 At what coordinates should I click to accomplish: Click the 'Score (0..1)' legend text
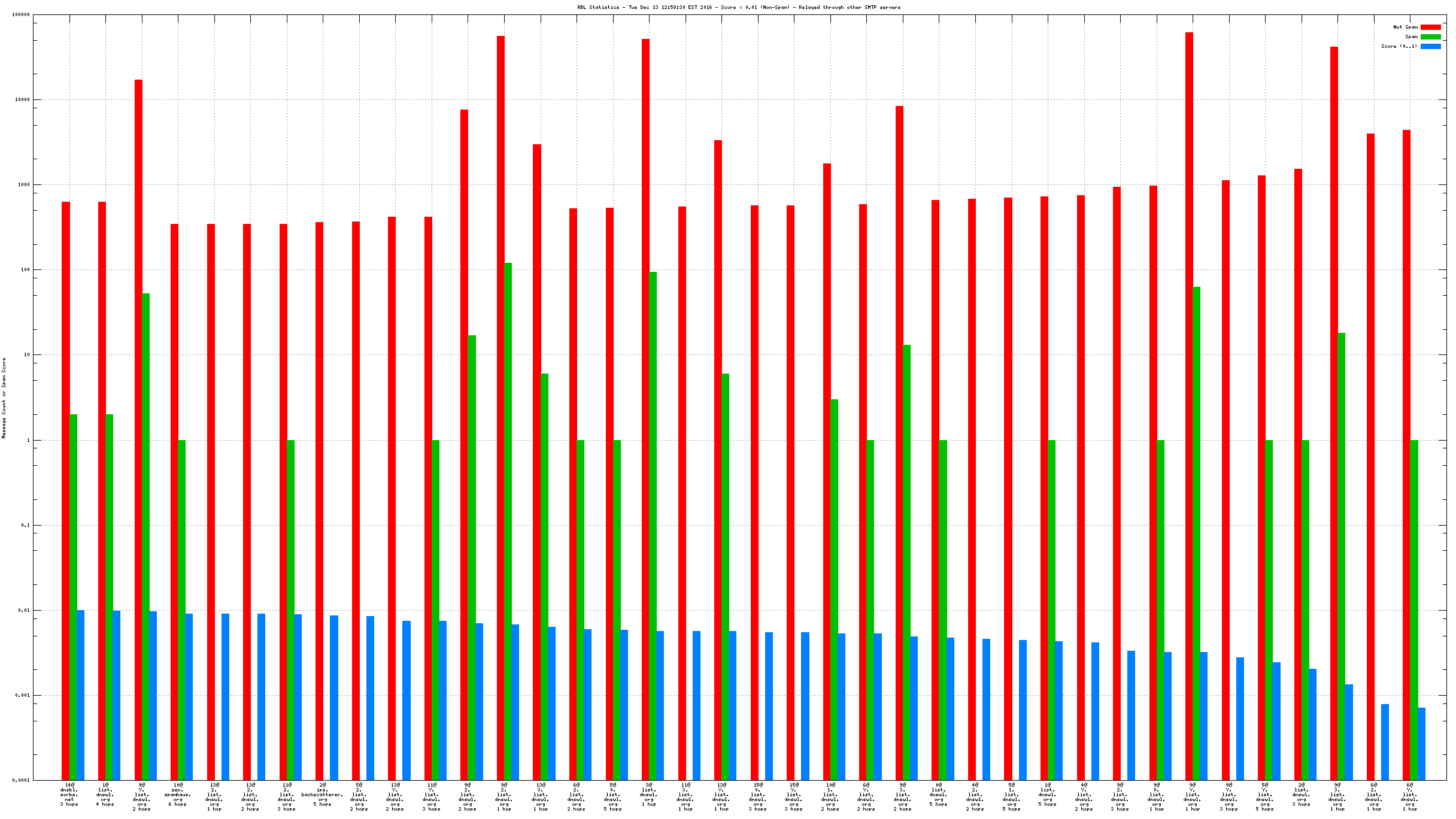(1399, 46)
